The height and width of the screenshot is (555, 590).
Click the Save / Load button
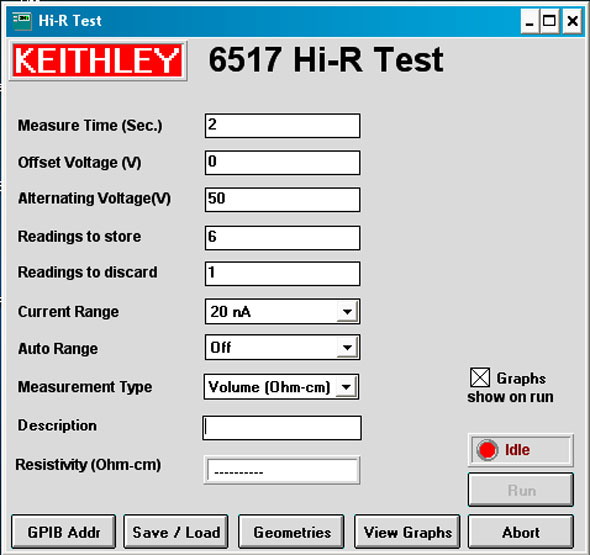click(176, 532)
